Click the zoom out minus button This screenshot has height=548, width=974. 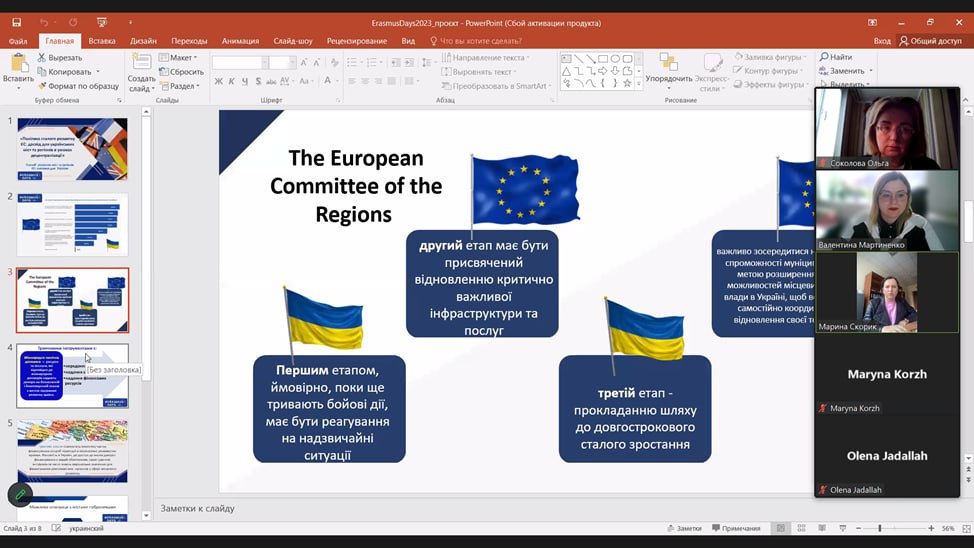click(858, 528)
